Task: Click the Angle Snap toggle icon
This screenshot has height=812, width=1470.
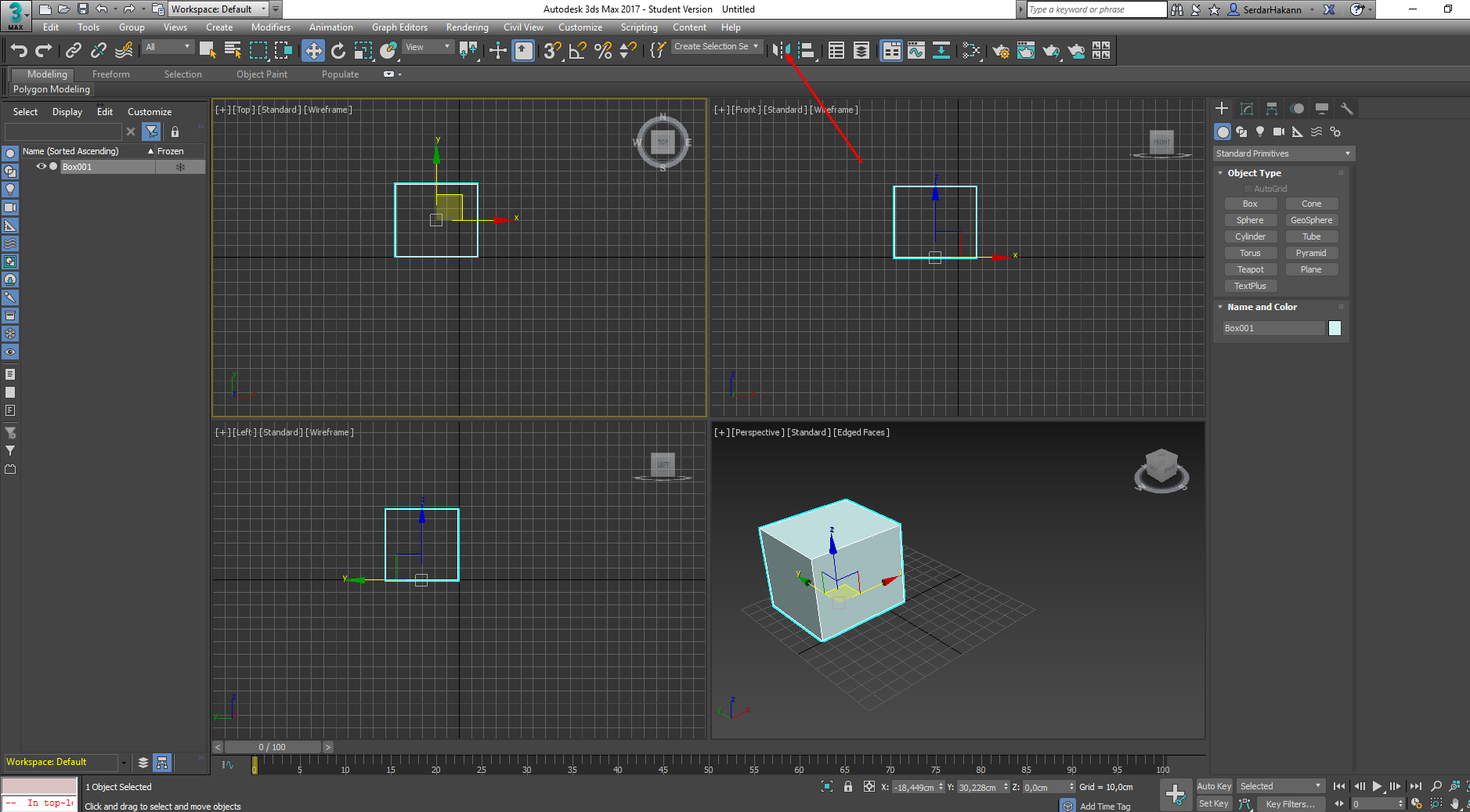Action: click(577, 51)
